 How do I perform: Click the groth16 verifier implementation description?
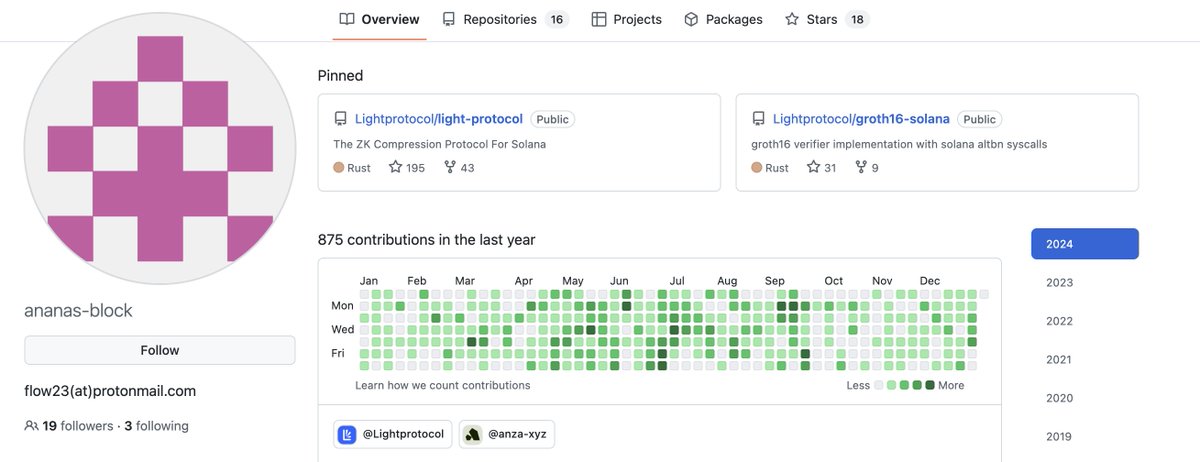coord(899,144)
